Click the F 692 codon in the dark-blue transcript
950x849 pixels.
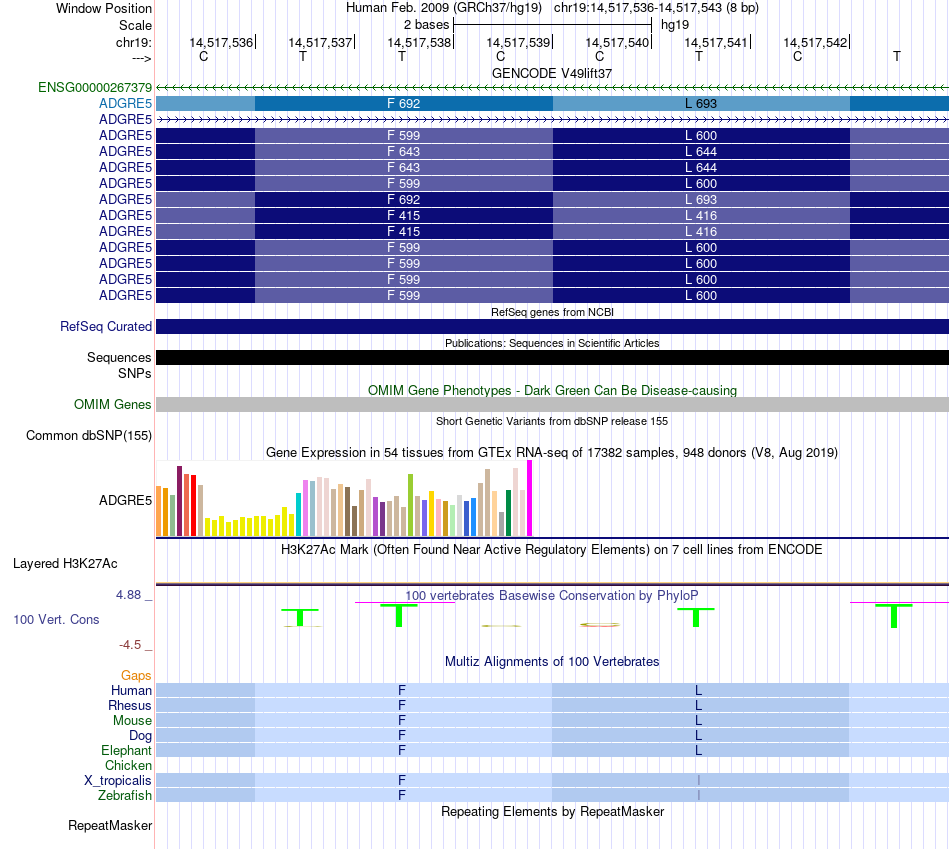[404, 199]
